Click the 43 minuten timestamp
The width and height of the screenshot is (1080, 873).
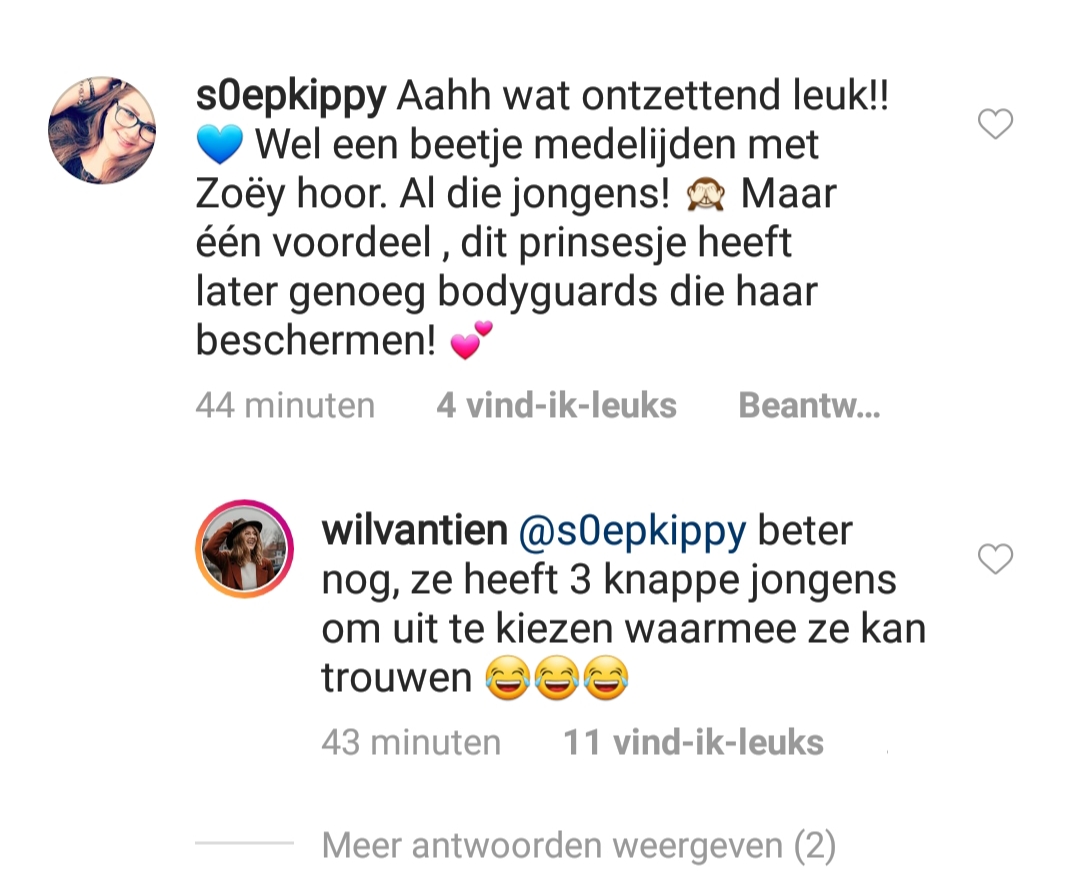tap(411, 743)
